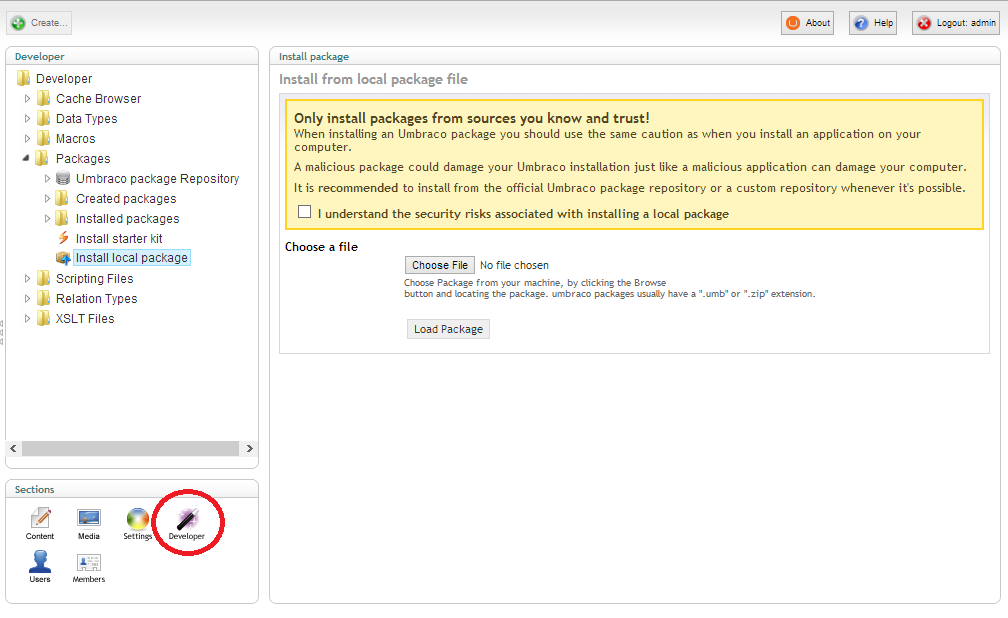Select the XSLT Files label
This screenshot has width=1008, height=618.
click(85, 318)
